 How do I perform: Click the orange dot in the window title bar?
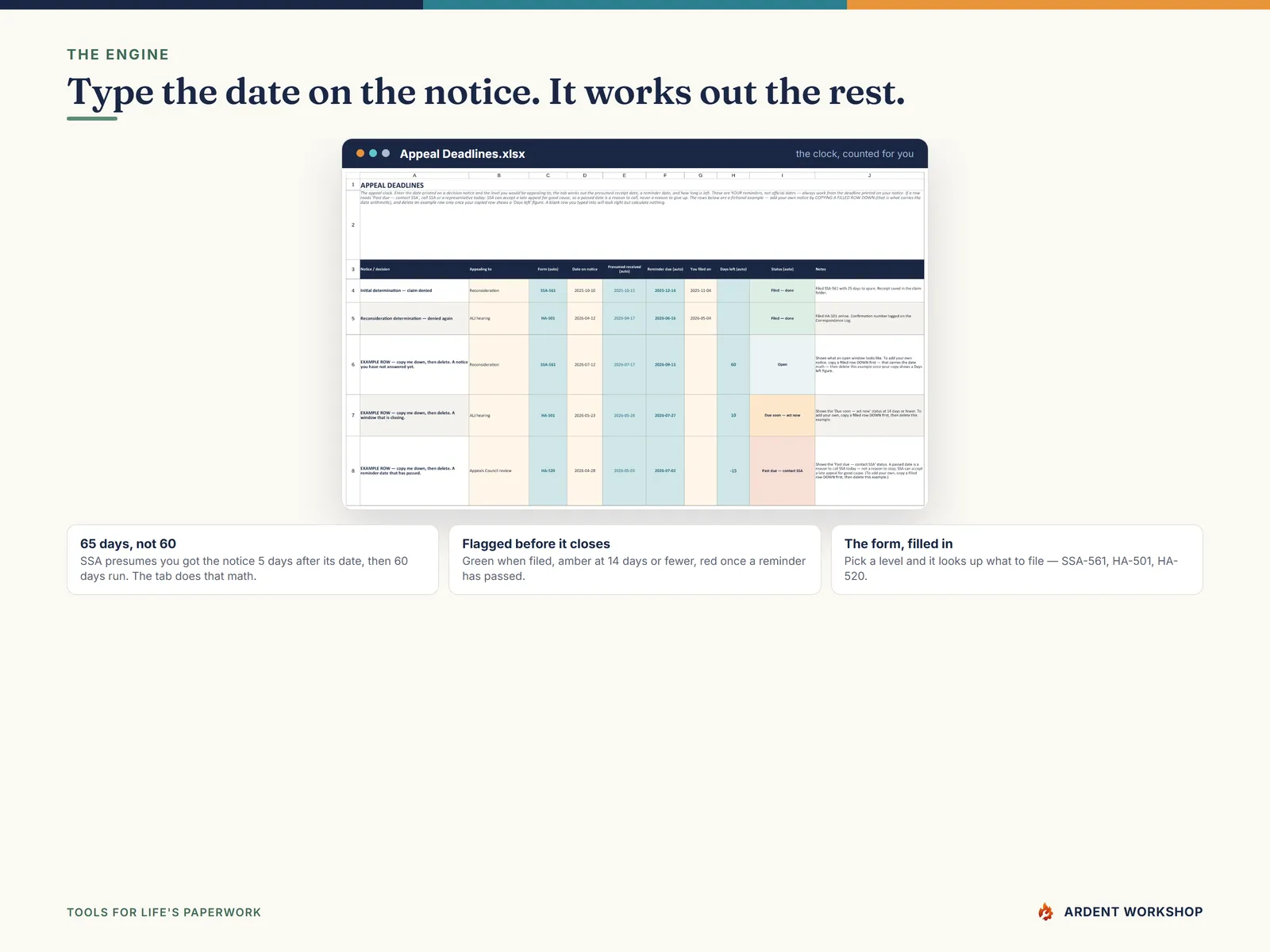tap(360, 153)
